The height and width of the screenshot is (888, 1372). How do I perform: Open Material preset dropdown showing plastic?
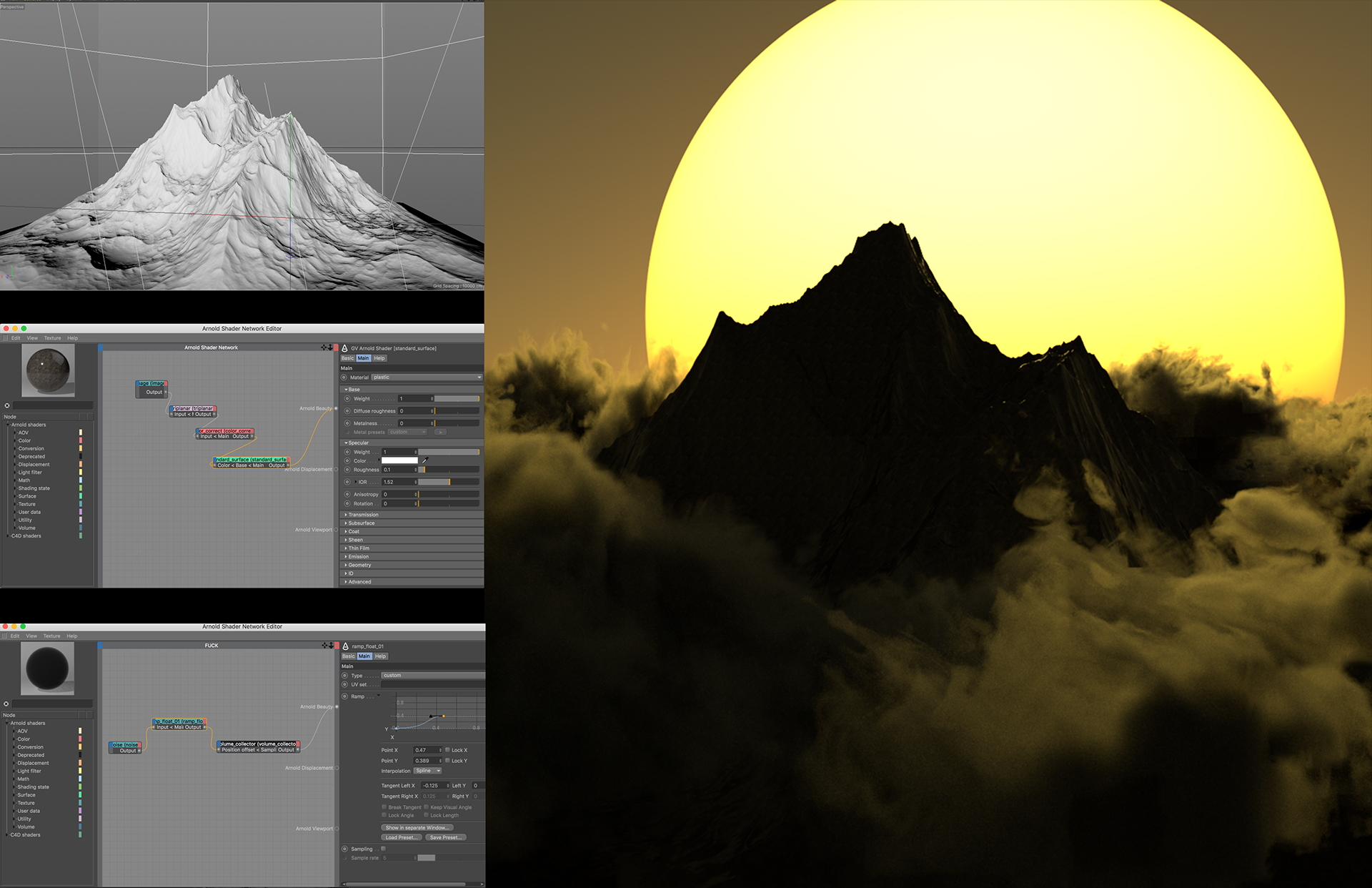[427, 377]
